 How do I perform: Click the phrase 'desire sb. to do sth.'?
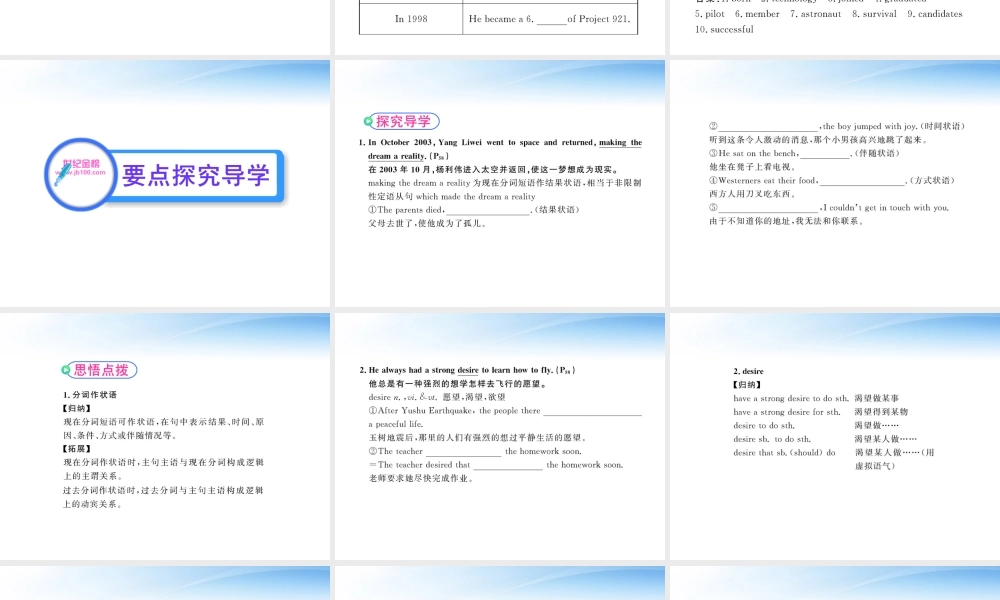(x=772, y=439)
